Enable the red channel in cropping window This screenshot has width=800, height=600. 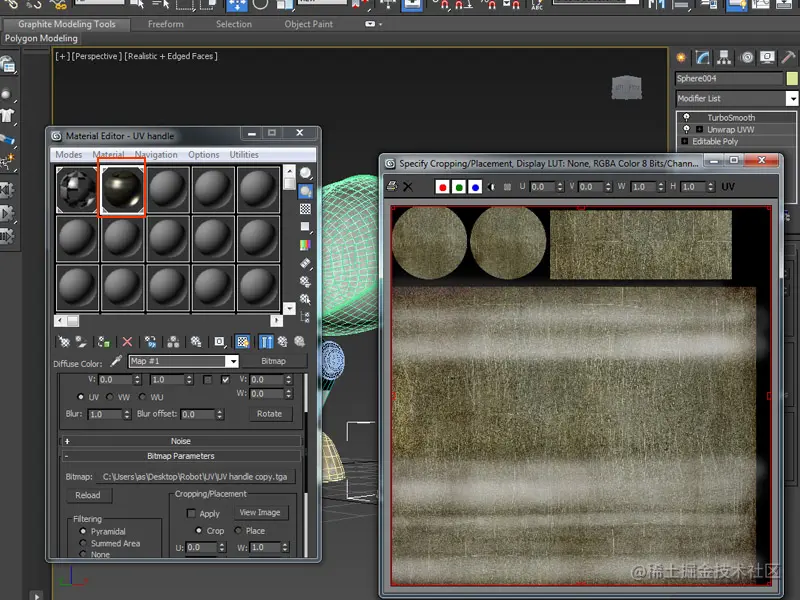[x=443, y=187]
